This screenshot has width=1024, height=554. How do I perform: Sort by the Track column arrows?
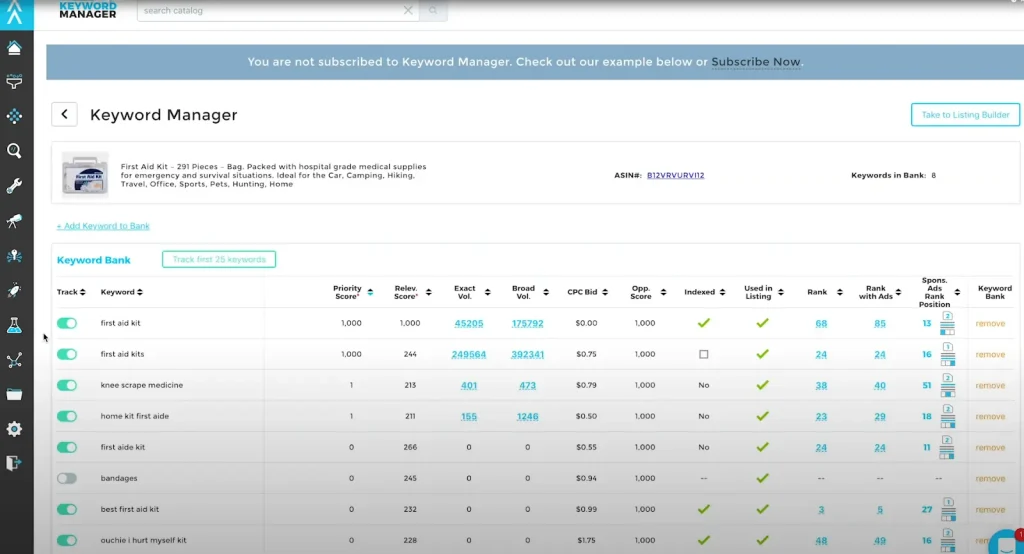tap(82, 292)
